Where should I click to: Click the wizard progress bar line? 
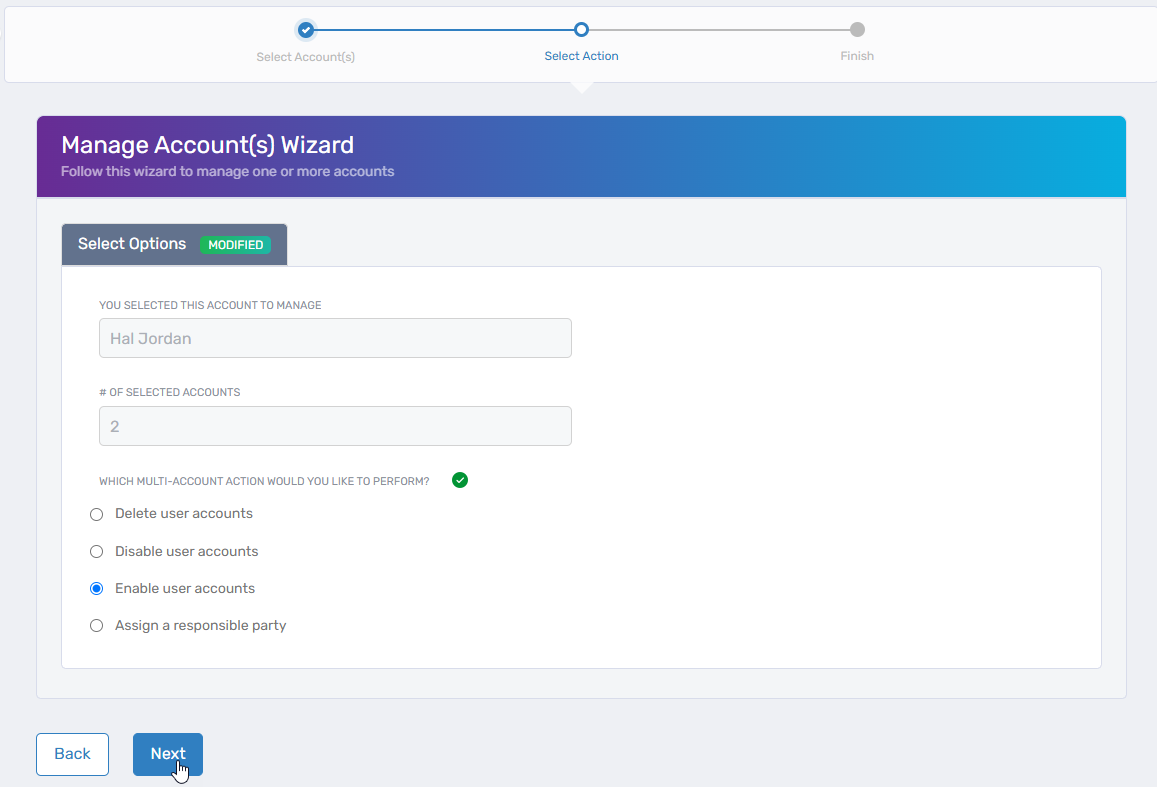pos(443,29)
